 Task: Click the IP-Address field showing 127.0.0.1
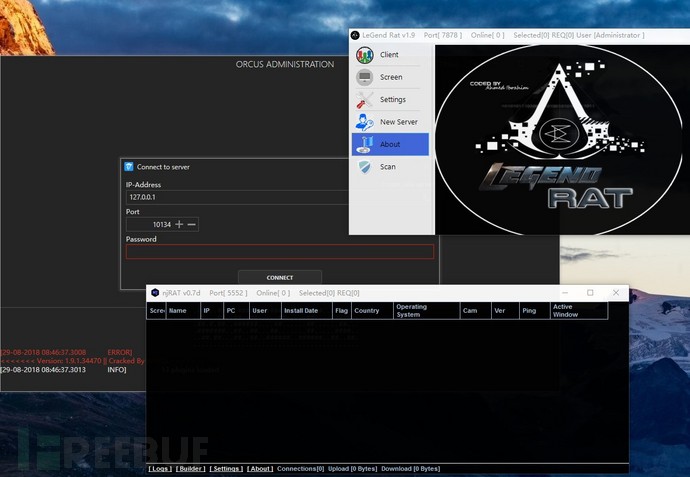[237, 197]
